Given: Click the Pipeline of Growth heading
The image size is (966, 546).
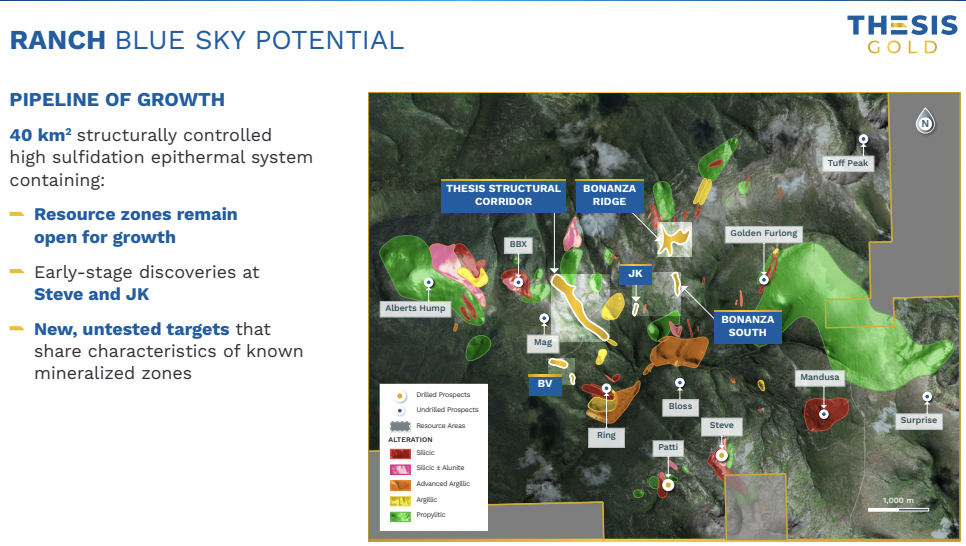Looking at the screenshot, I should coord(117,100).
